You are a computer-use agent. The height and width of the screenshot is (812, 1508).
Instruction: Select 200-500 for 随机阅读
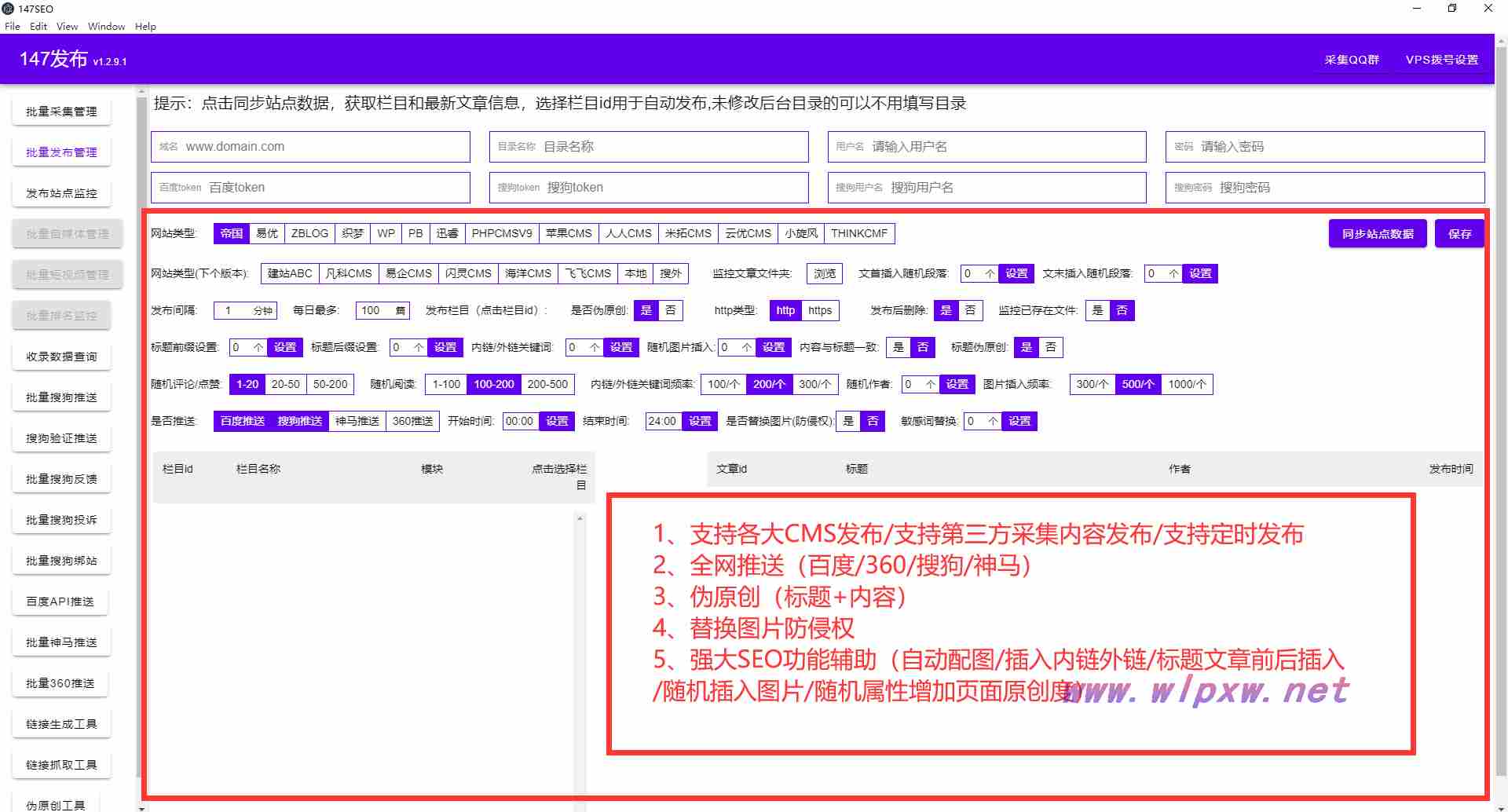pos(547,384)
